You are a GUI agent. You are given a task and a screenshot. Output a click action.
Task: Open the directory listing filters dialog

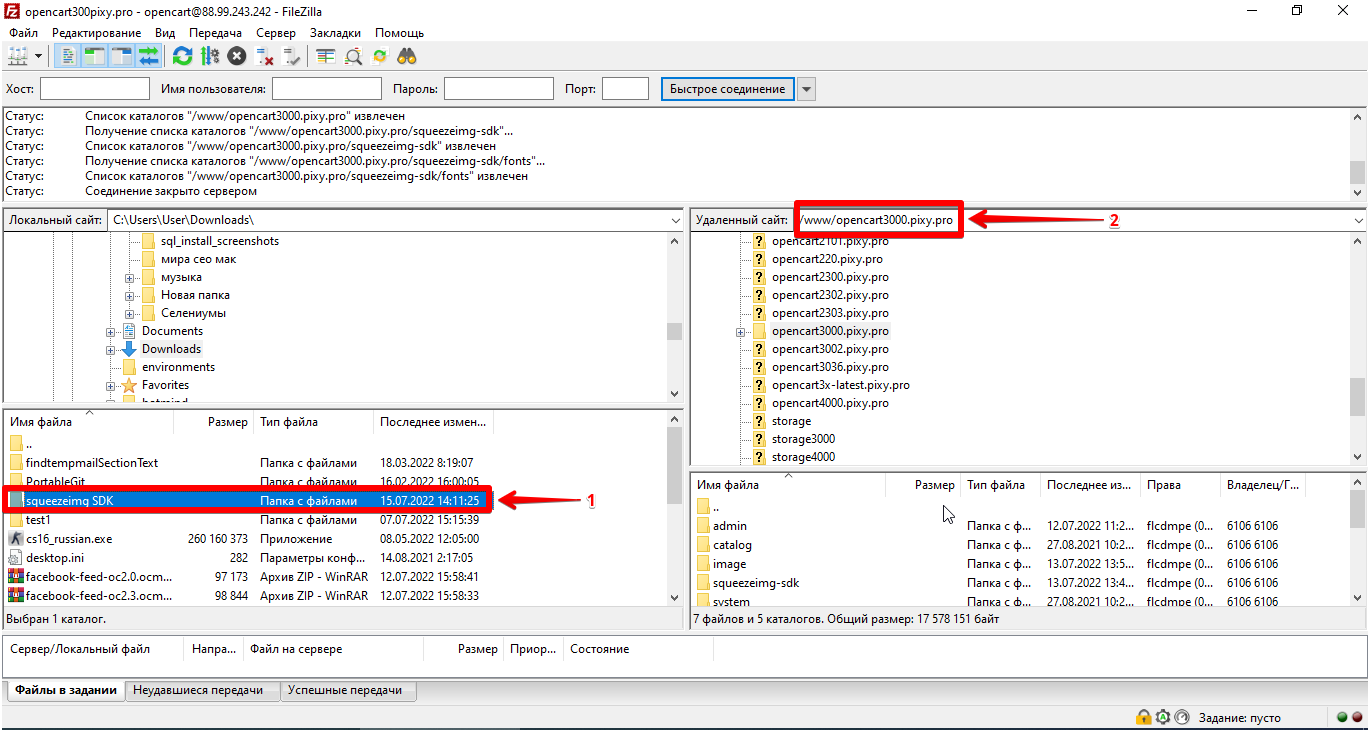click(325, 56)
